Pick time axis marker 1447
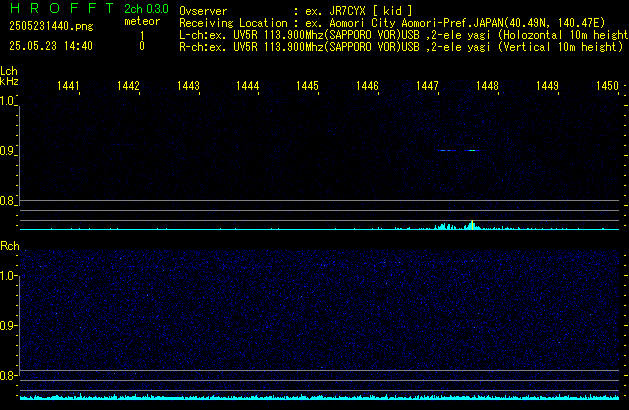 [x=427, y=86]
